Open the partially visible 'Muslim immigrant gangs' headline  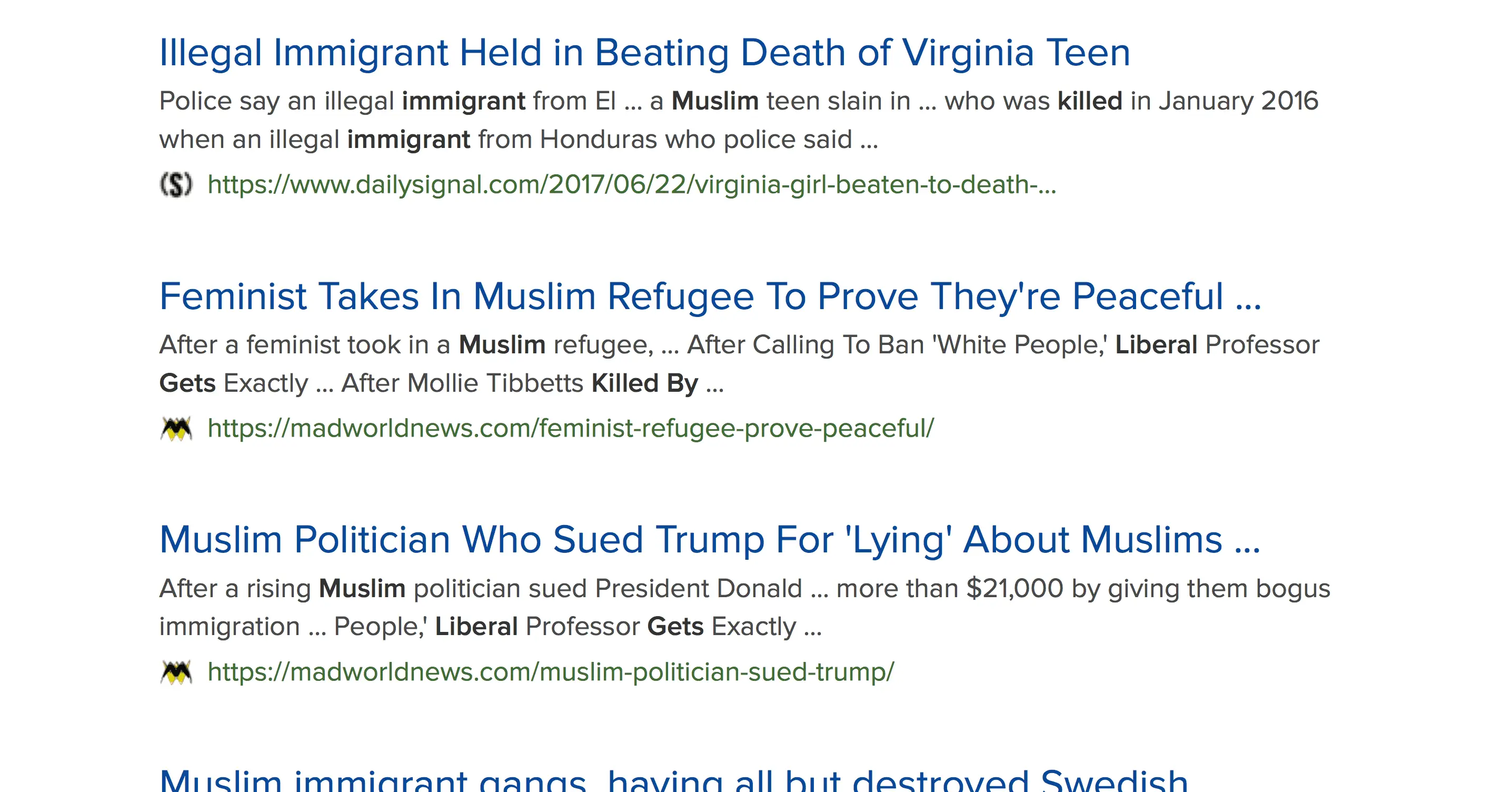tap(673, 782)
